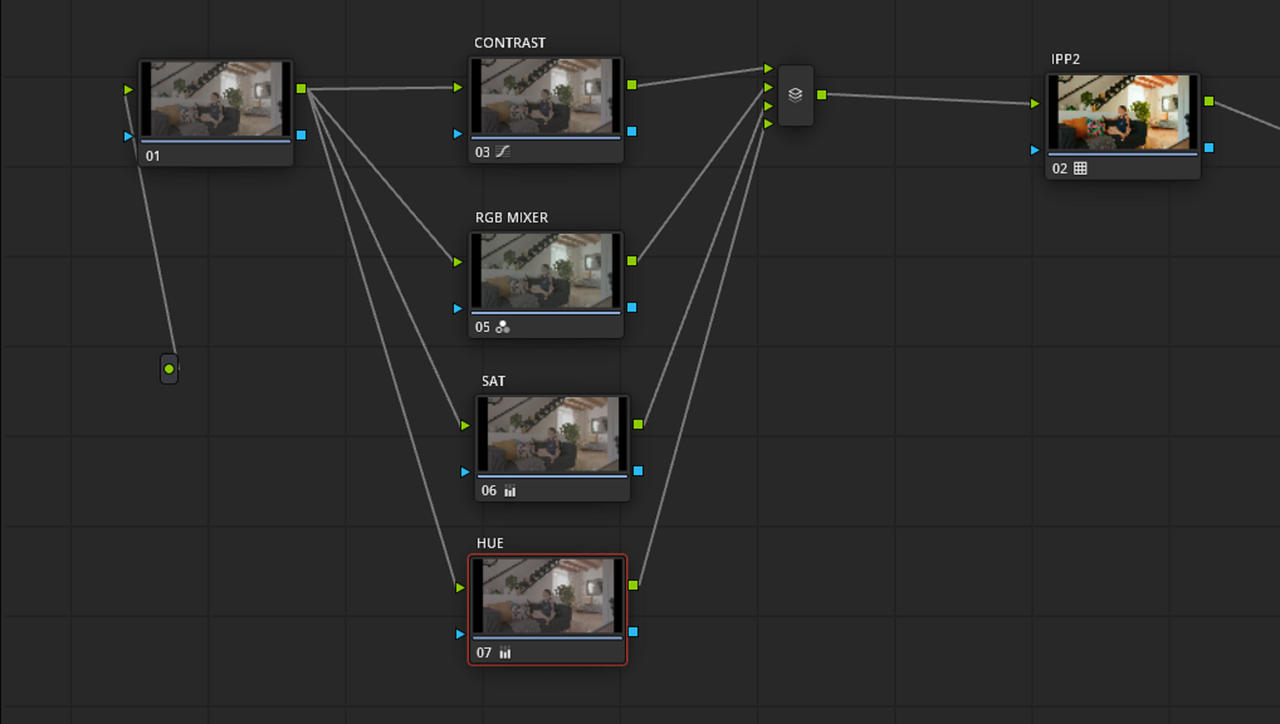Select the SAT node thumbnail
The height and width of the screenshot is (724, 1280).
point(553,435)
